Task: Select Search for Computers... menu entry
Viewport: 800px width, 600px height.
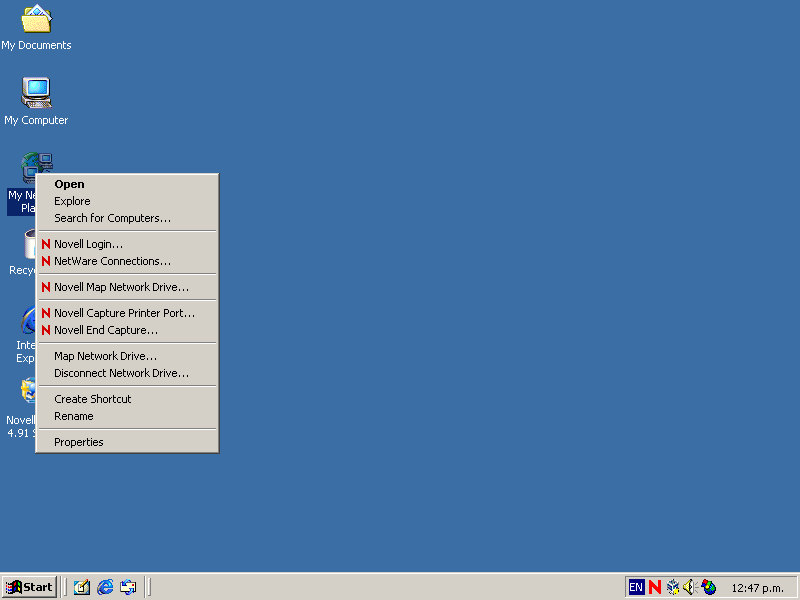Action: (x=128, y=218)
